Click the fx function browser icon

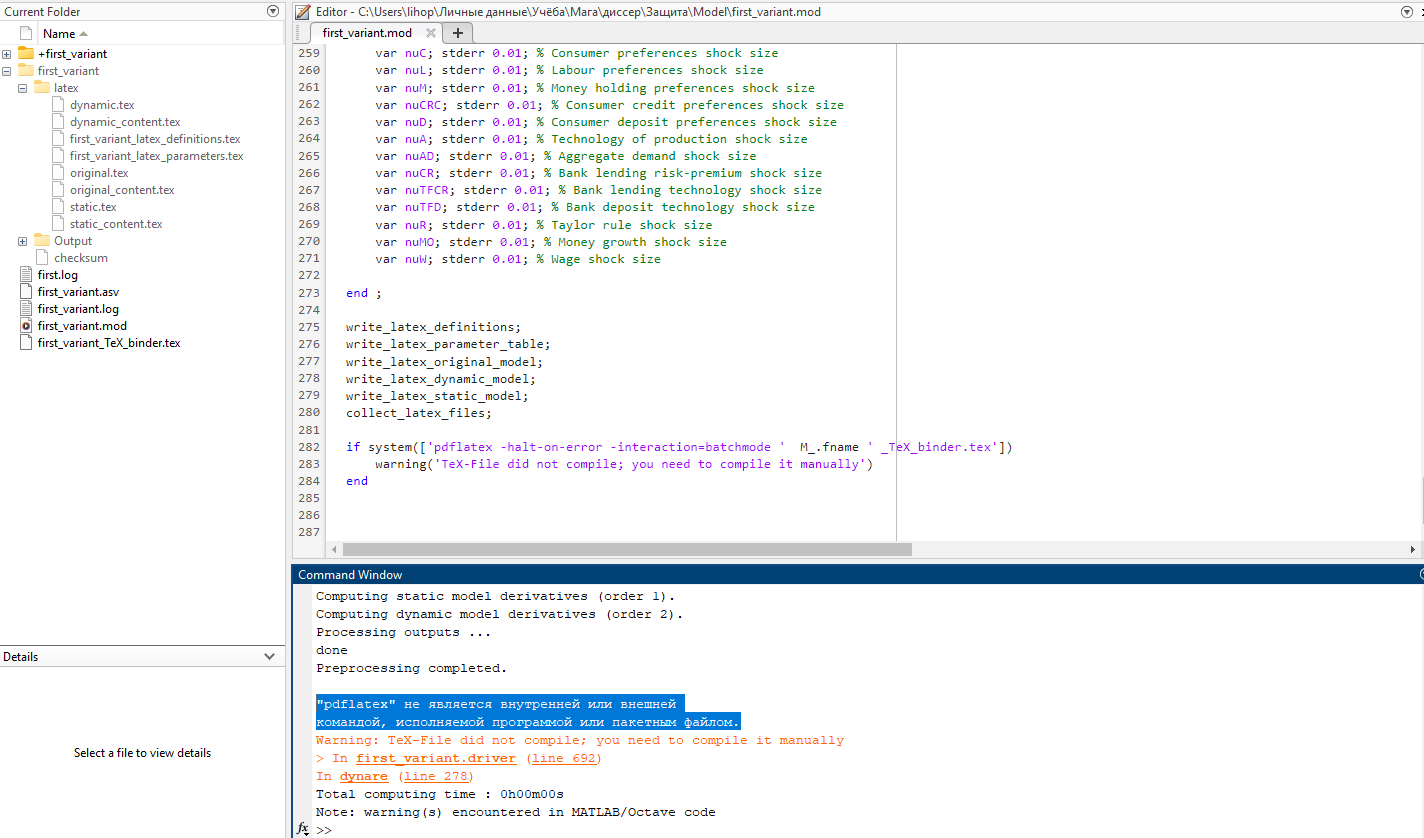pos(303,829)
